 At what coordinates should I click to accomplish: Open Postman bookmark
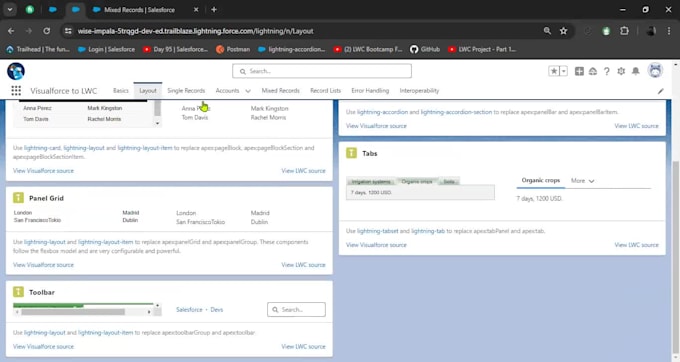click(x=233, y=49)
